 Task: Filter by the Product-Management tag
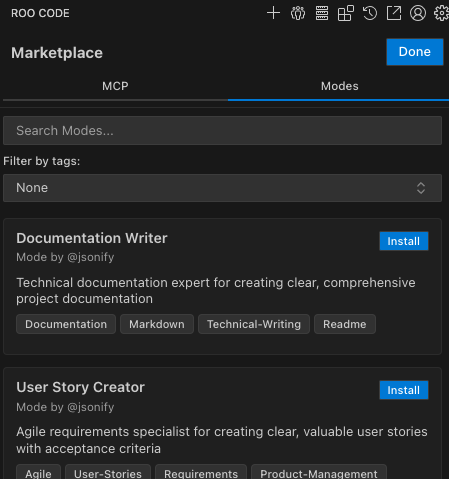[319, 473]
